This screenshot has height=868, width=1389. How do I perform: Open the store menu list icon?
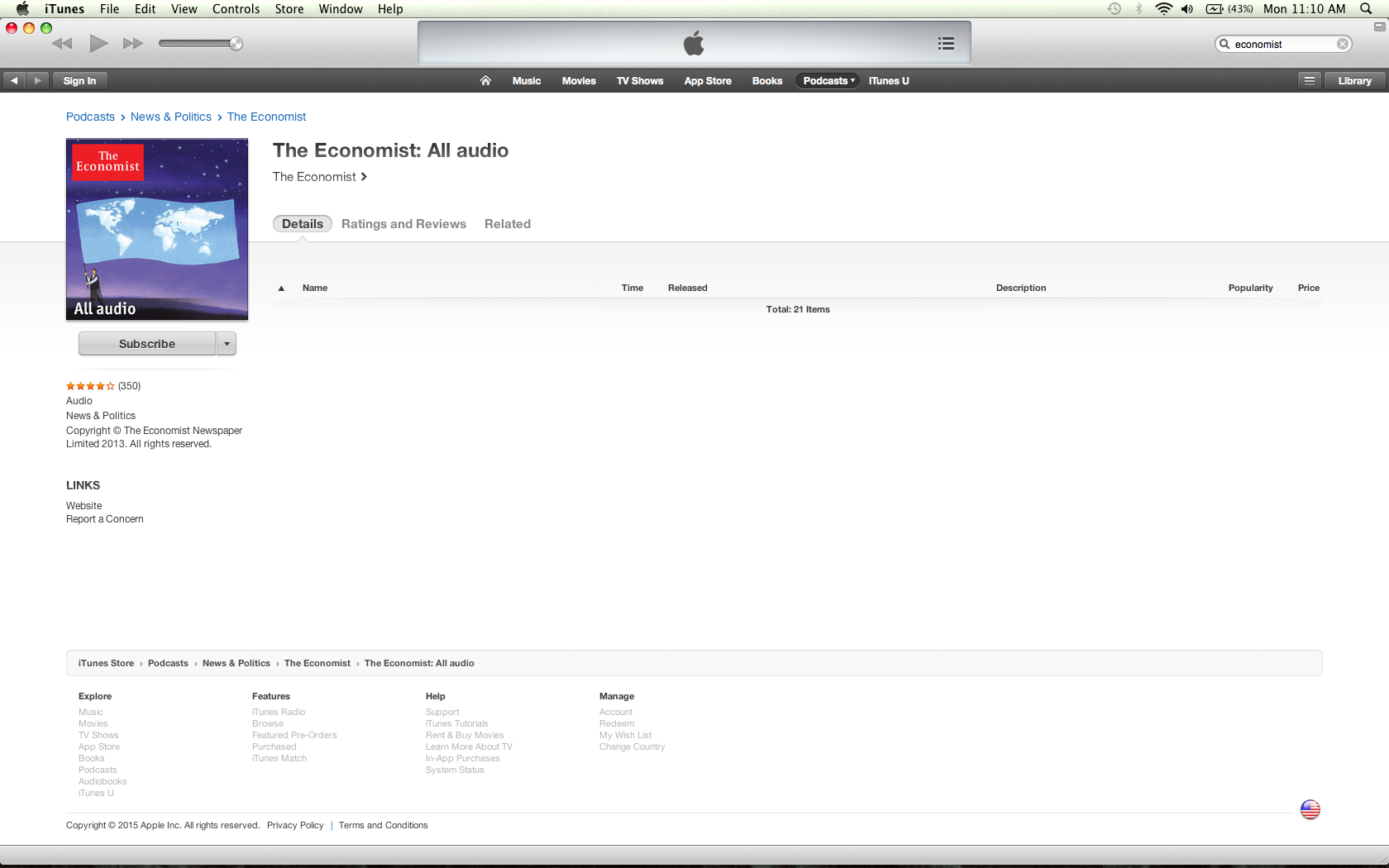(1310, 81)
